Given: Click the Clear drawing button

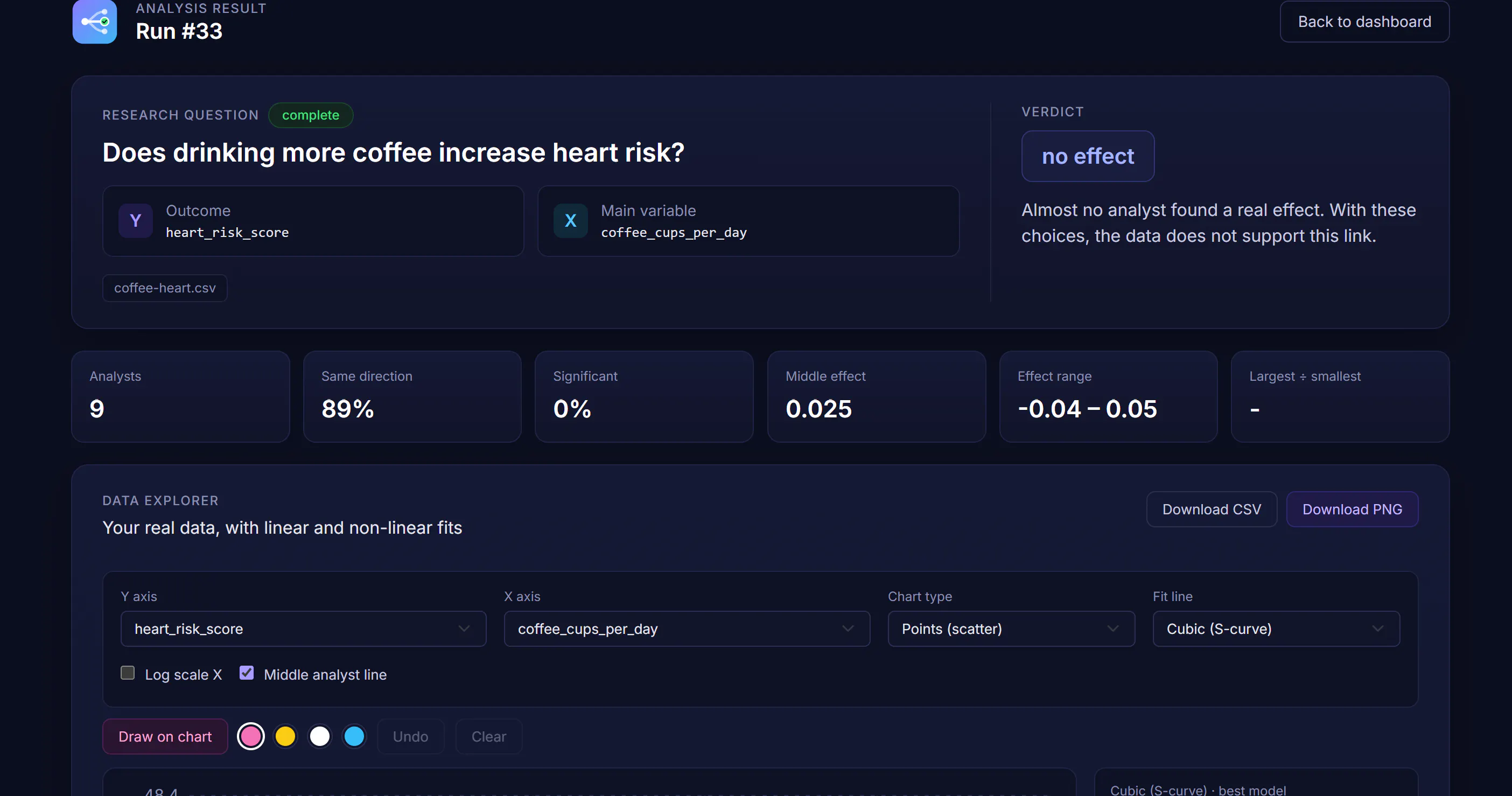Looking at the screenshot, I should pos(488,736).
